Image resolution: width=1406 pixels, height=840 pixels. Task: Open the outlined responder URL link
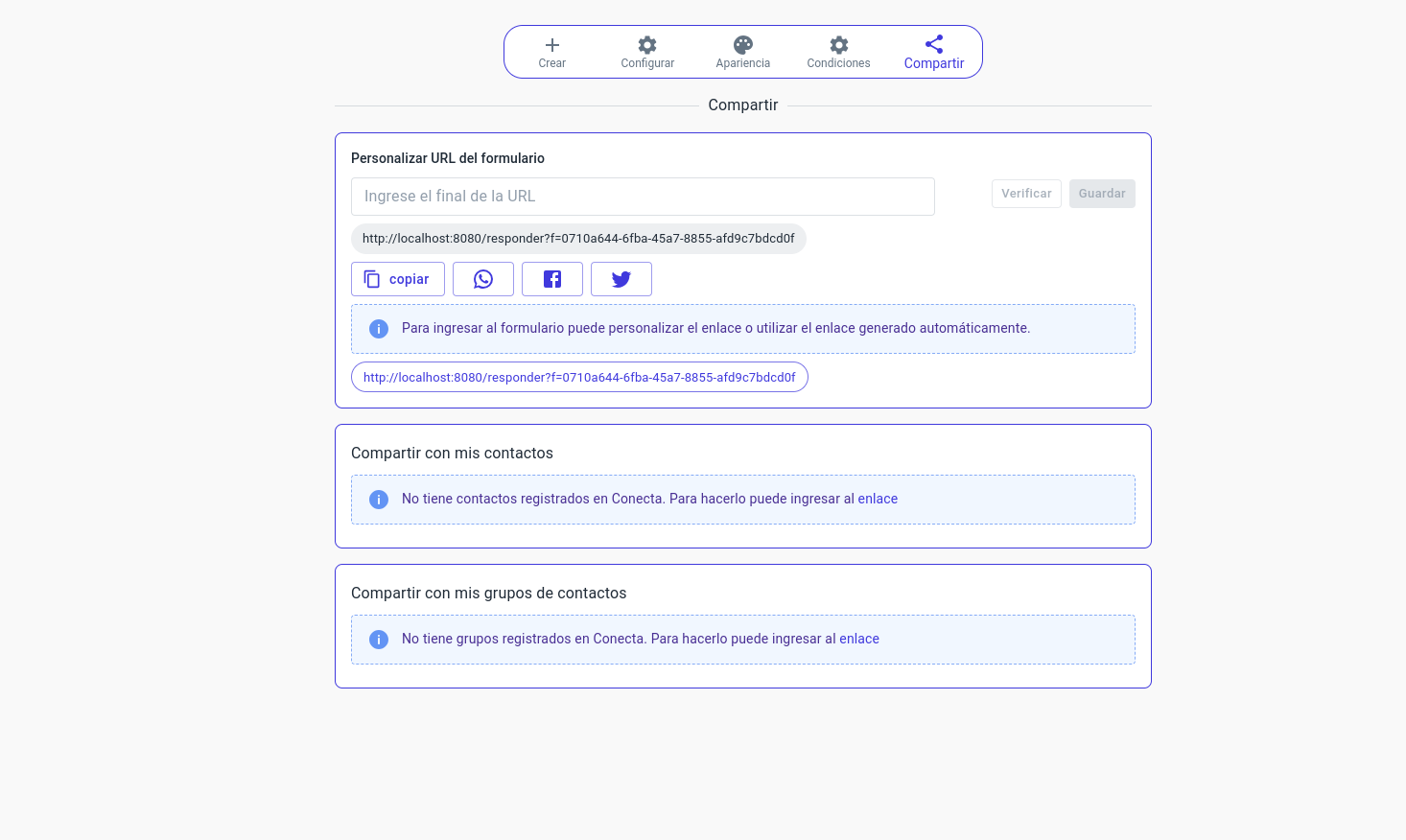point(579,378)
